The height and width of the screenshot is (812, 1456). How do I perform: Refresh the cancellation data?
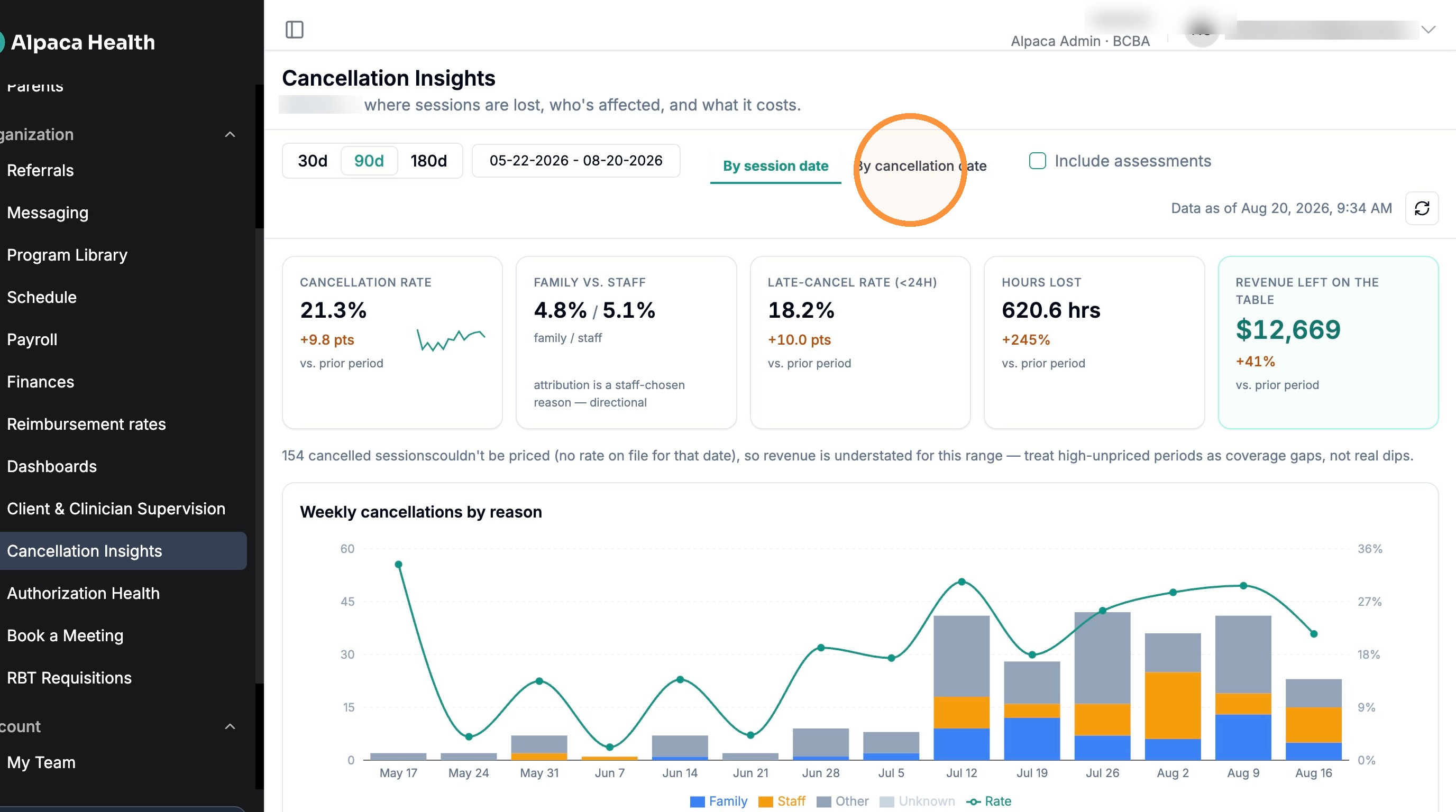pos(1422,208)
